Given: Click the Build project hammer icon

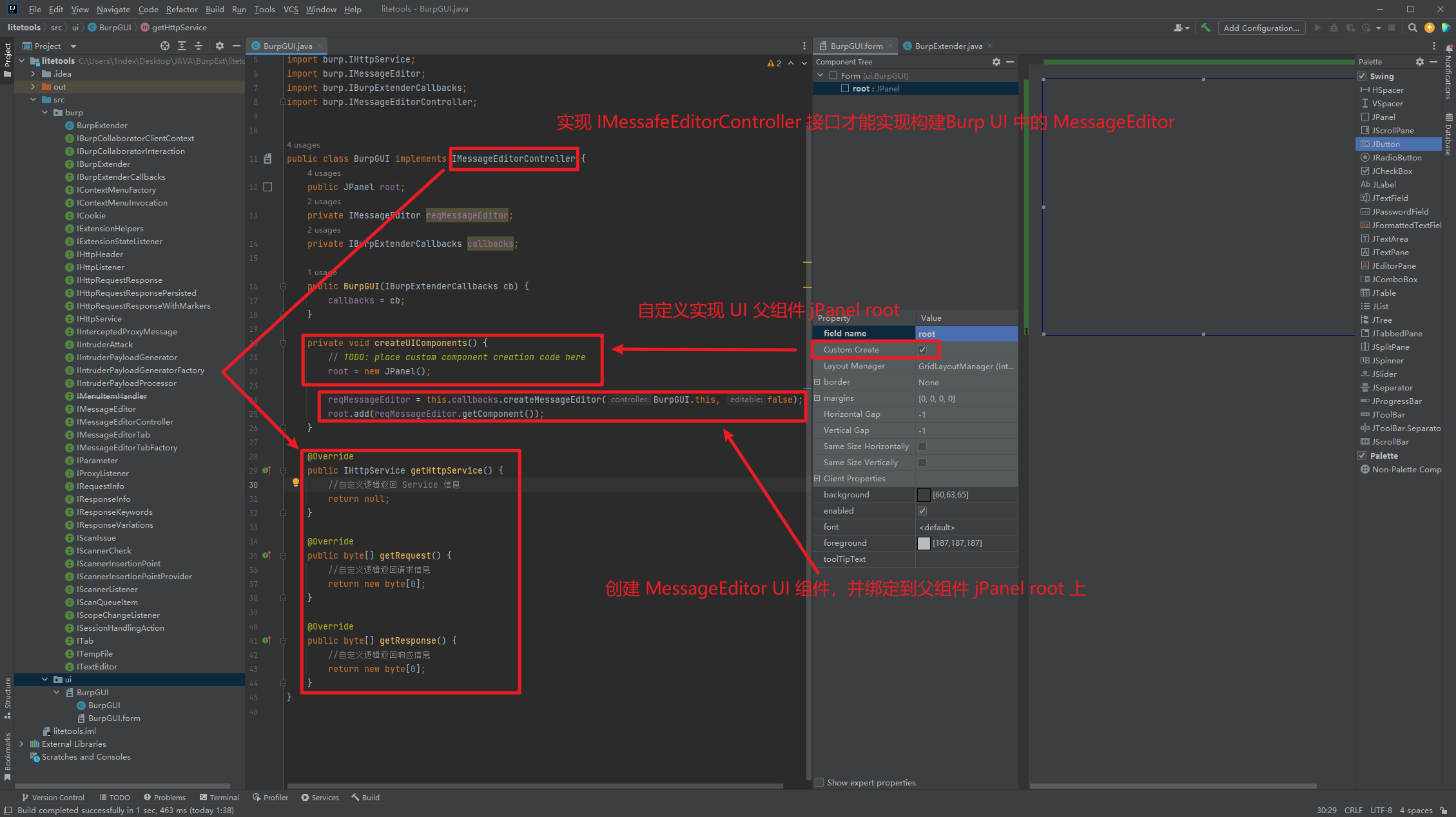Looking at the screenshot, I should click(x=1205, y=28).
